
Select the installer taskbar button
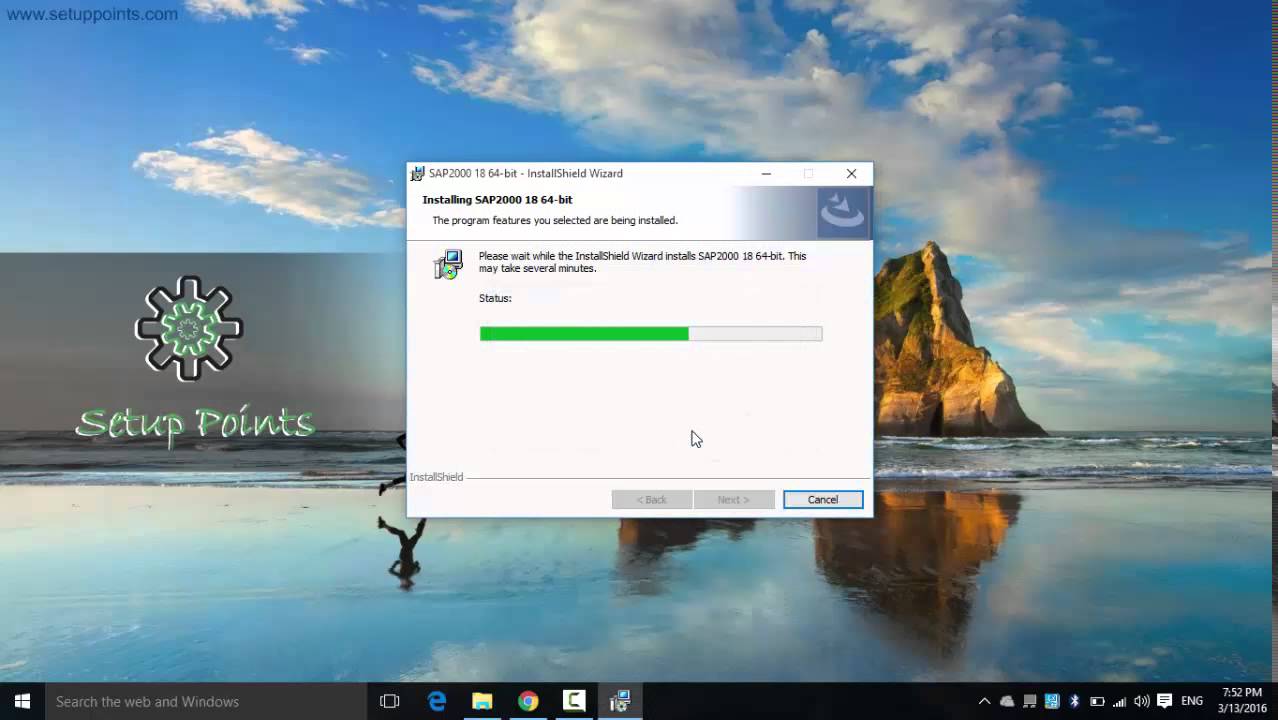tap(620, 701)
